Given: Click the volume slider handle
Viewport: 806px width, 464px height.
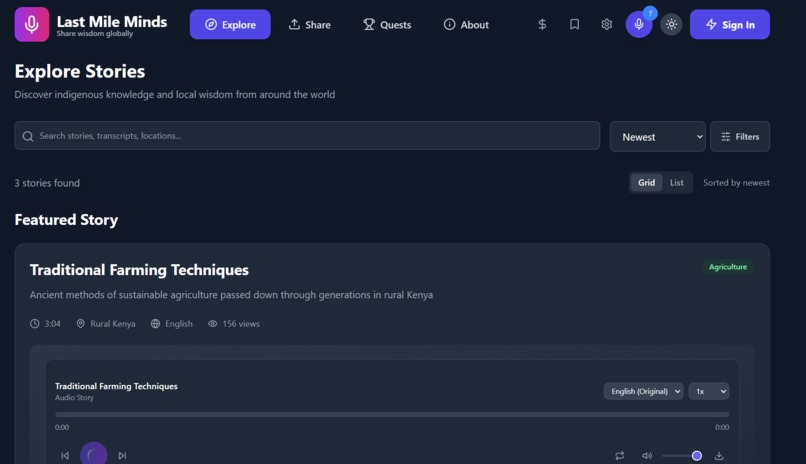Looking at the screenshot, I should [697, 455].
